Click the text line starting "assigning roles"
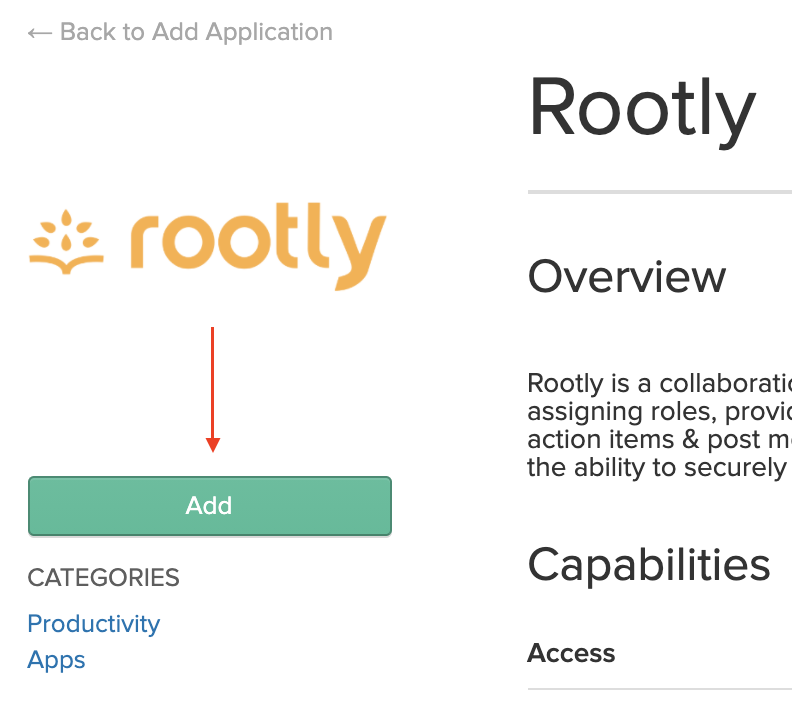This screenshot has width=792, height=710. (x=659, y=412)
